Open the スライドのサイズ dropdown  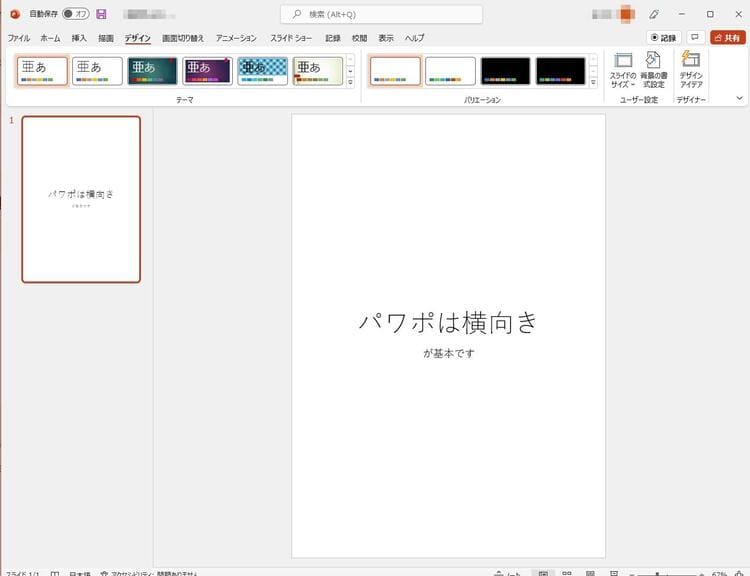coord(623,70)
